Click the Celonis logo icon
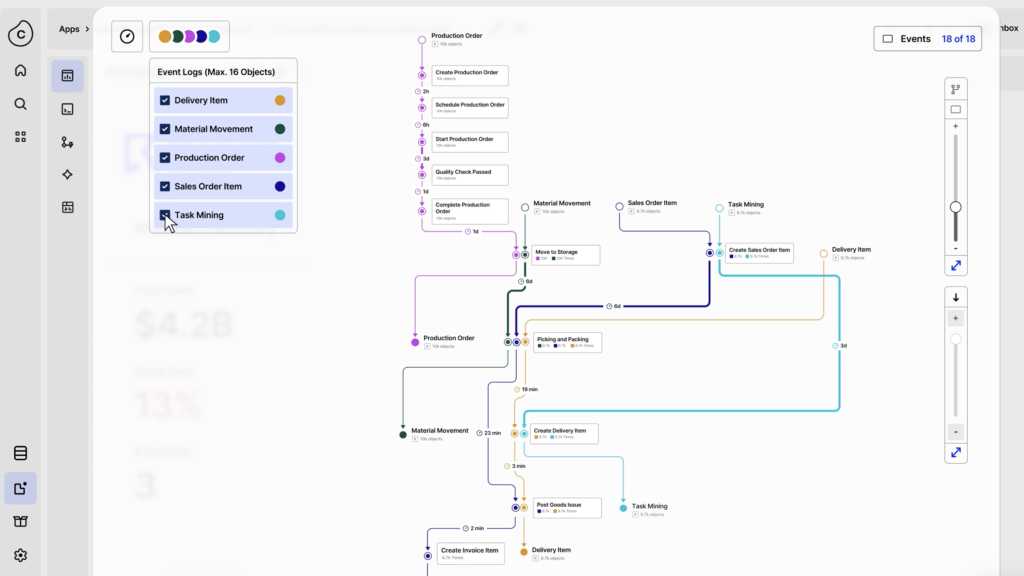This screenshot has width=1024, height=576. [x=20, y=33]
